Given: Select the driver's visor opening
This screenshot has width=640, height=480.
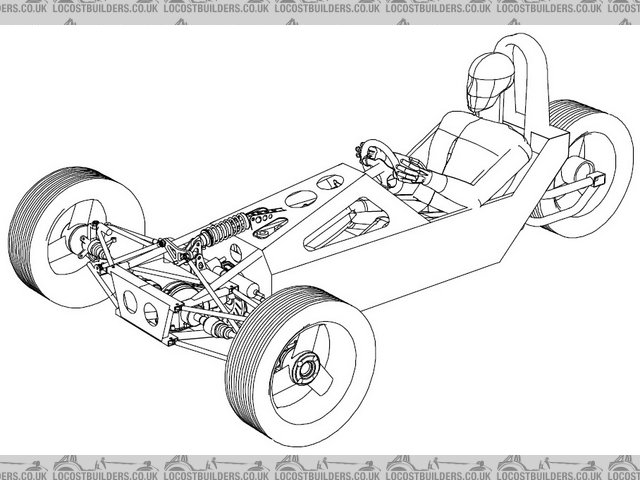Looking at the screenshot, I should [480, 84].
